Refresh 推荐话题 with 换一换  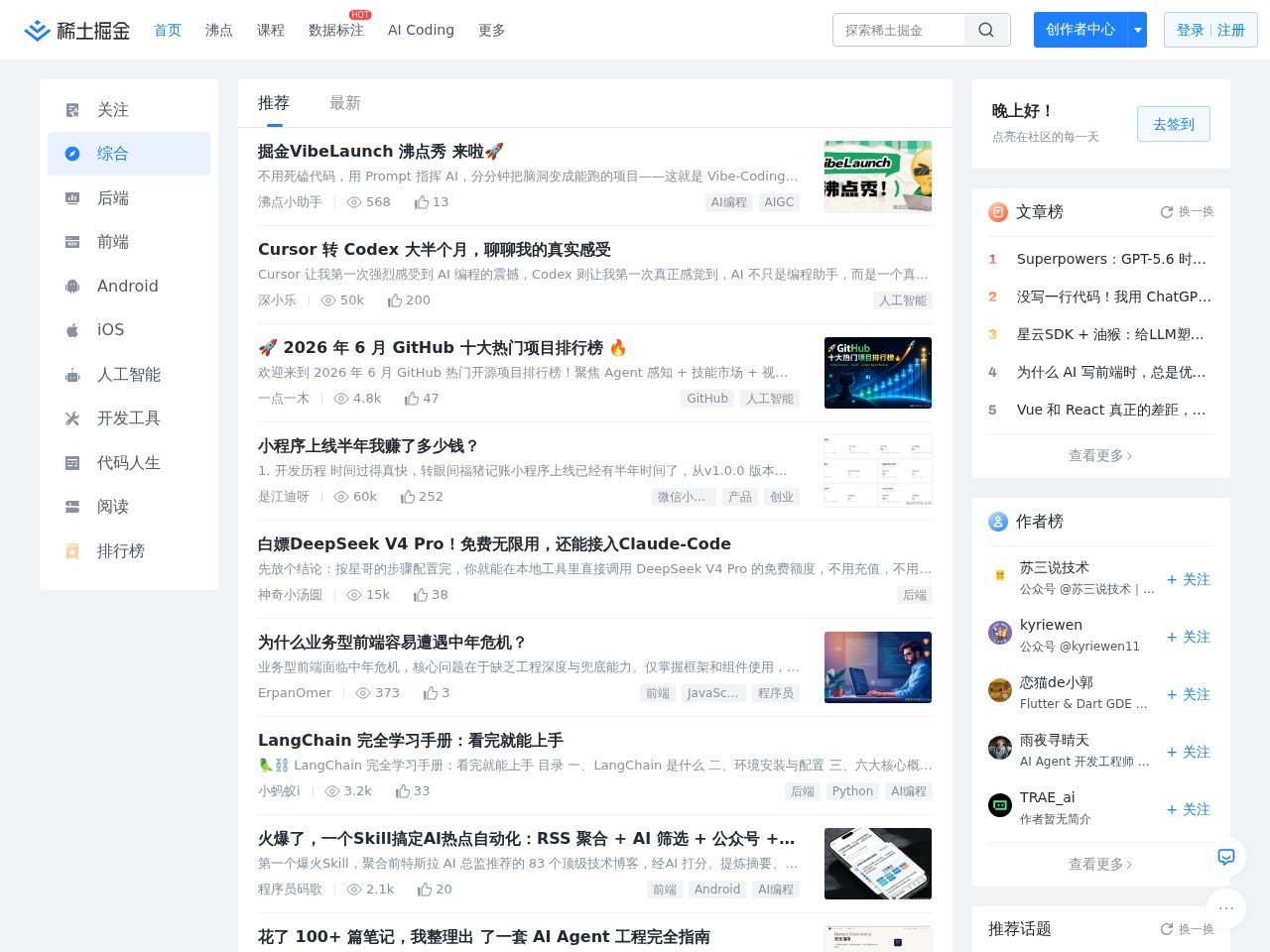[x=1188, y=929]
